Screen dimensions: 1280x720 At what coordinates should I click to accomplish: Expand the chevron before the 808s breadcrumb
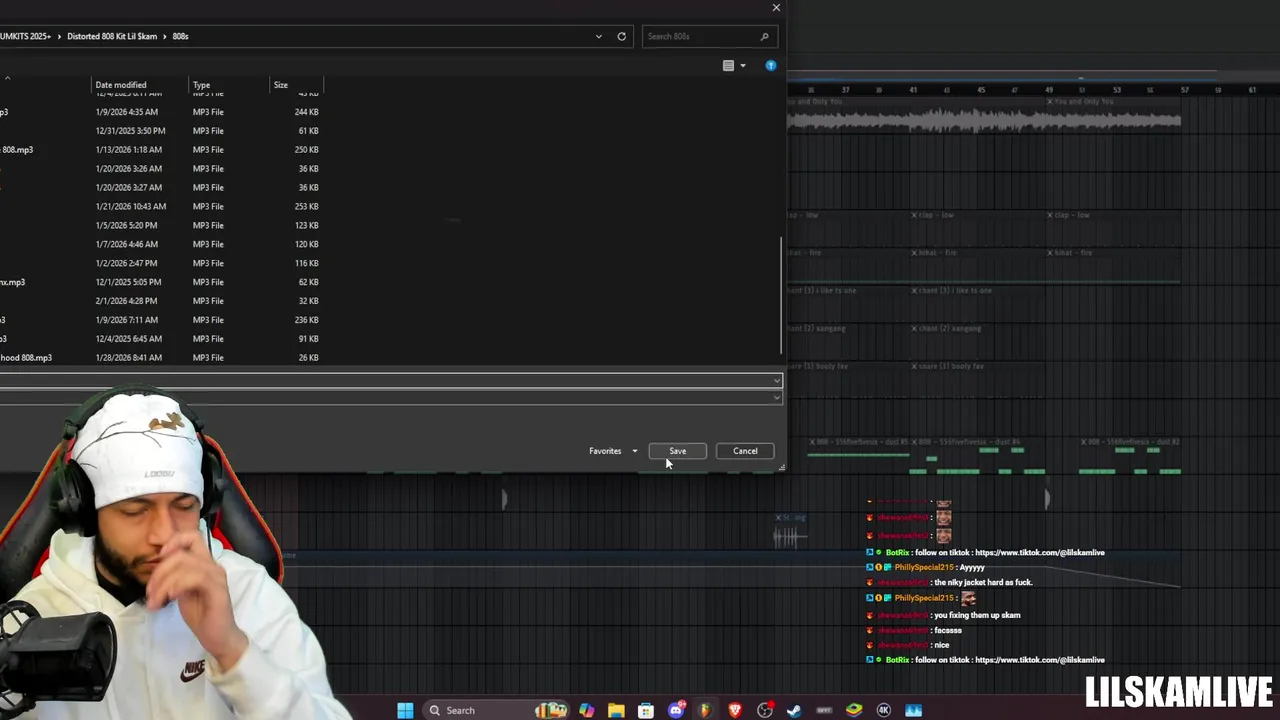(x=165, y=36)
